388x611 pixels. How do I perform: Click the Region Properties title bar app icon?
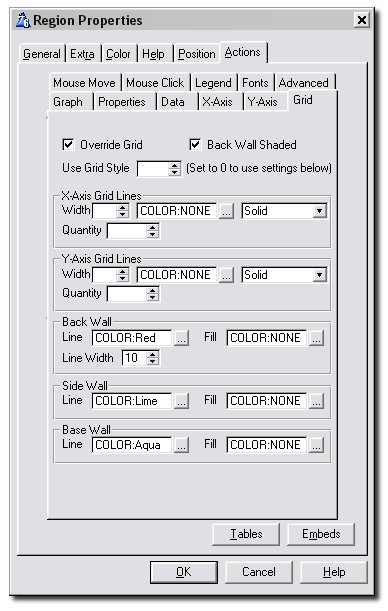click(x=23, y=20)
